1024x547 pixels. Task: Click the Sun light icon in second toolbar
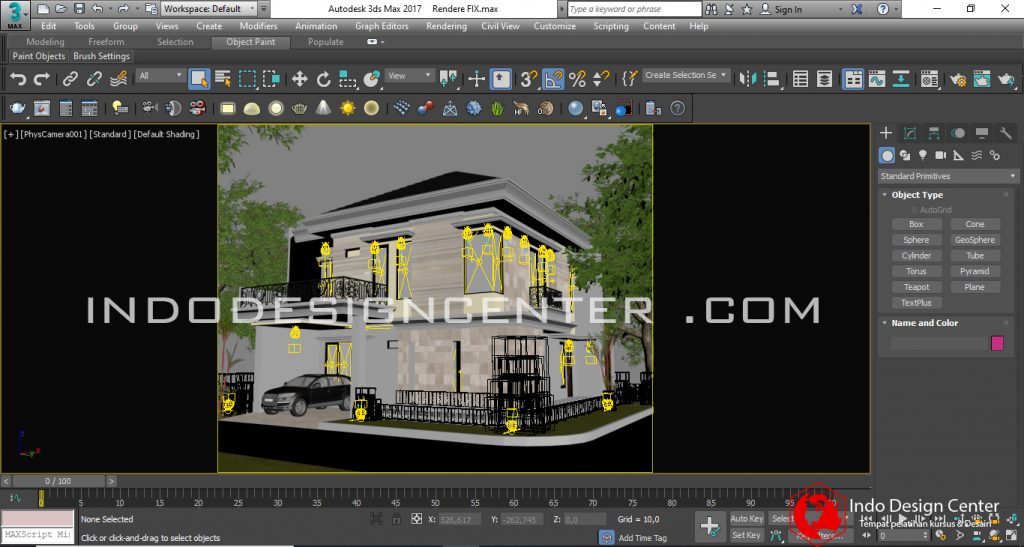347,108
